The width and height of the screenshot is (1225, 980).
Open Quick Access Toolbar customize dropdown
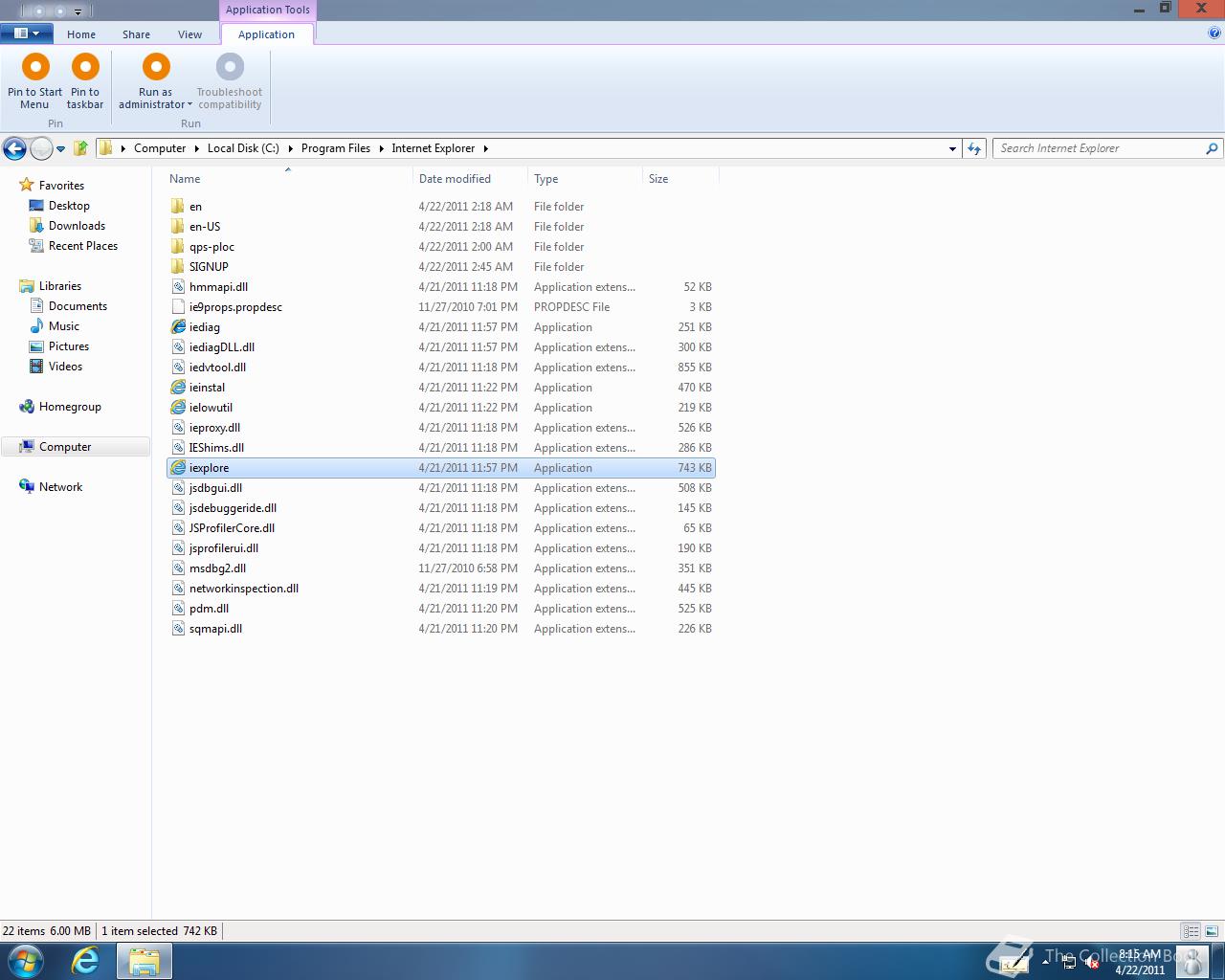click(x=78, y=12)
